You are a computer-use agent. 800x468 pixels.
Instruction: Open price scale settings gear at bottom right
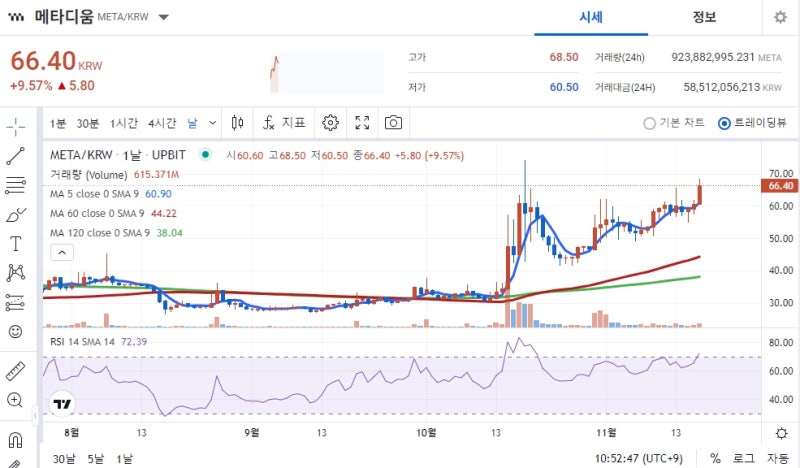tap(781, 434)
